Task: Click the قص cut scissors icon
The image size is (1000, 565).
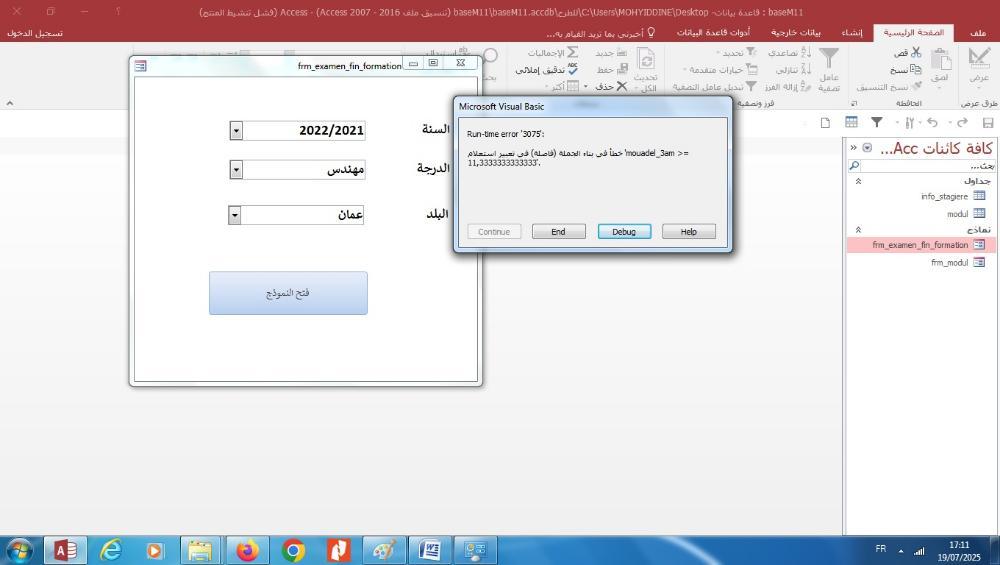Action: [x=916, y=52]
